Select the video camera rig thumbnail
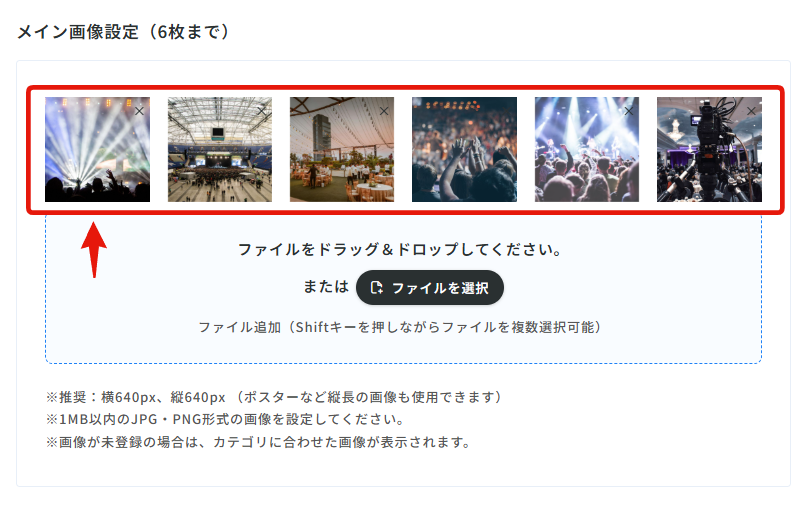This screenshot has height=520, width=810. point(709,149)
